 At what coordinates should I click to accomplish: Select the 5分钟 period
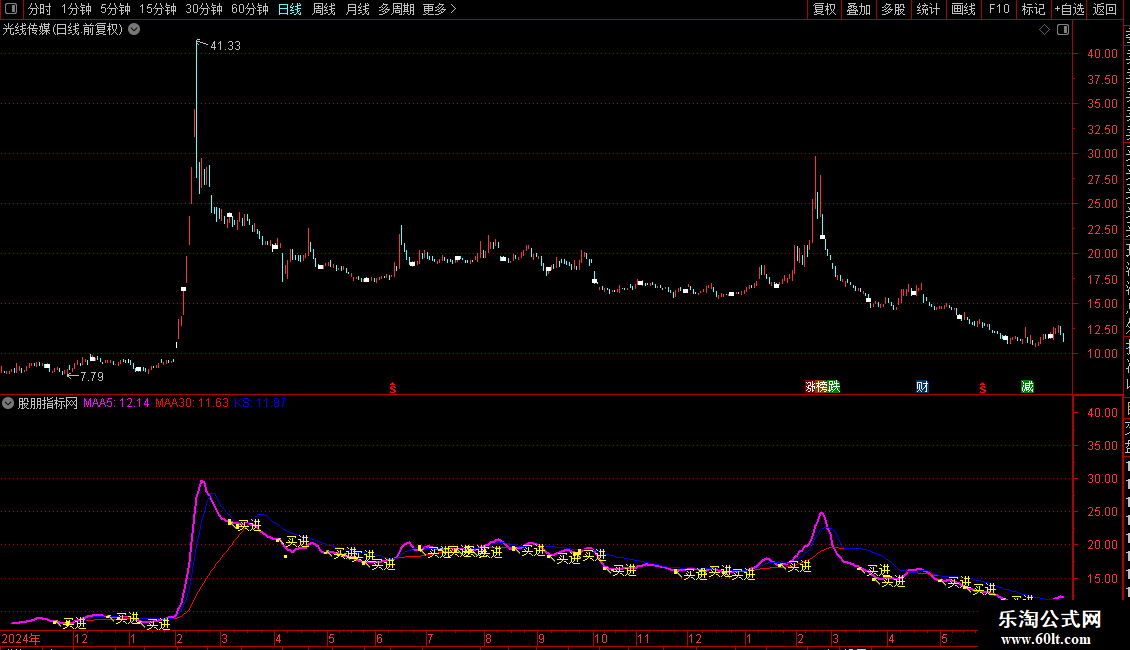pyautogui.click(x=115, y=9)
